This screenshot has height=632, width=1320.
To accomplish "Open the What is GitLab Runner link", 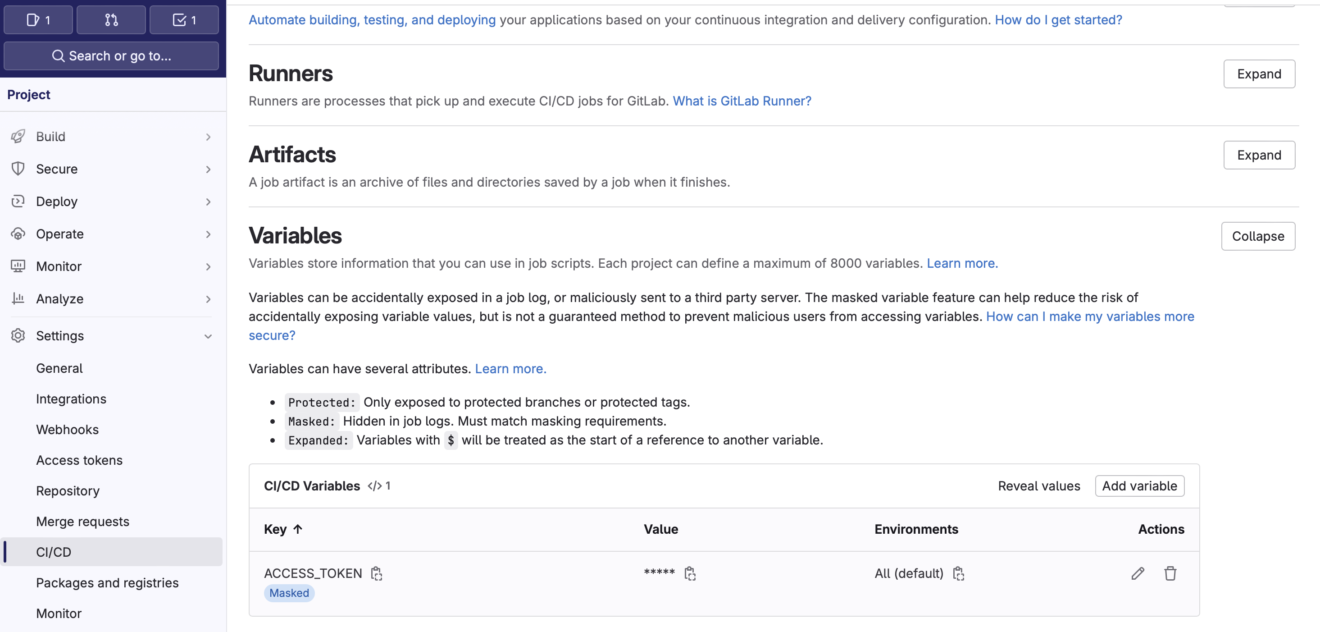I will click(x=741, y=100).
